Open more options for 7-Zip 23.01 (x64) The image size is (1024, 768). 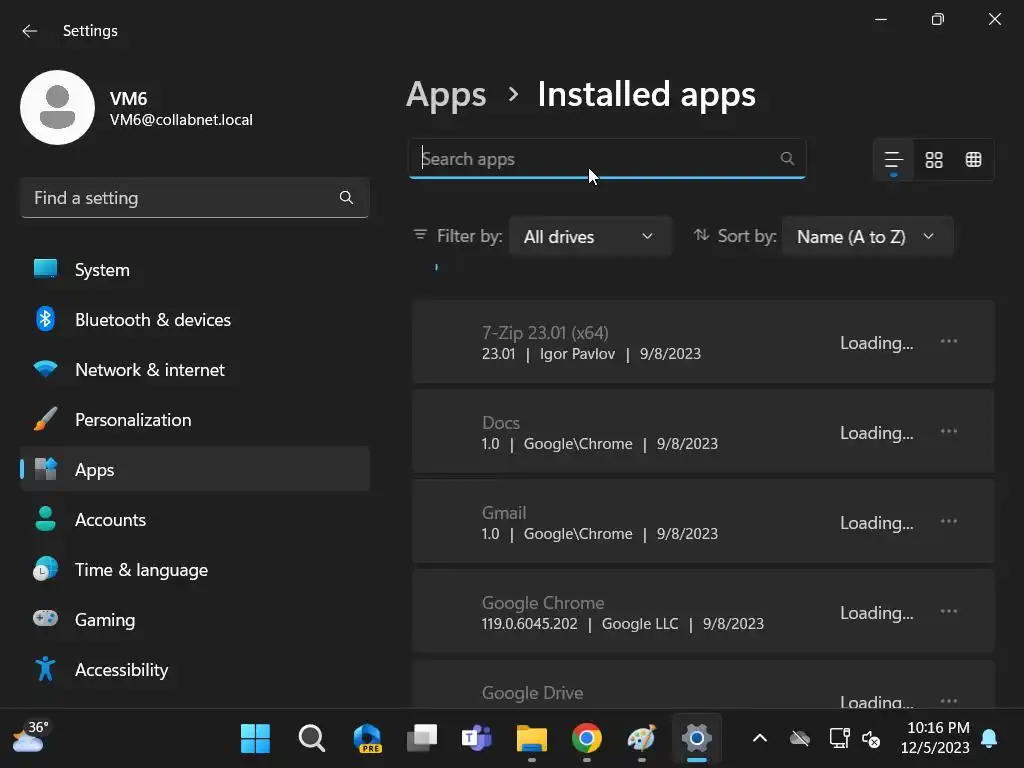pyautogui.click(x=948, y=341)
